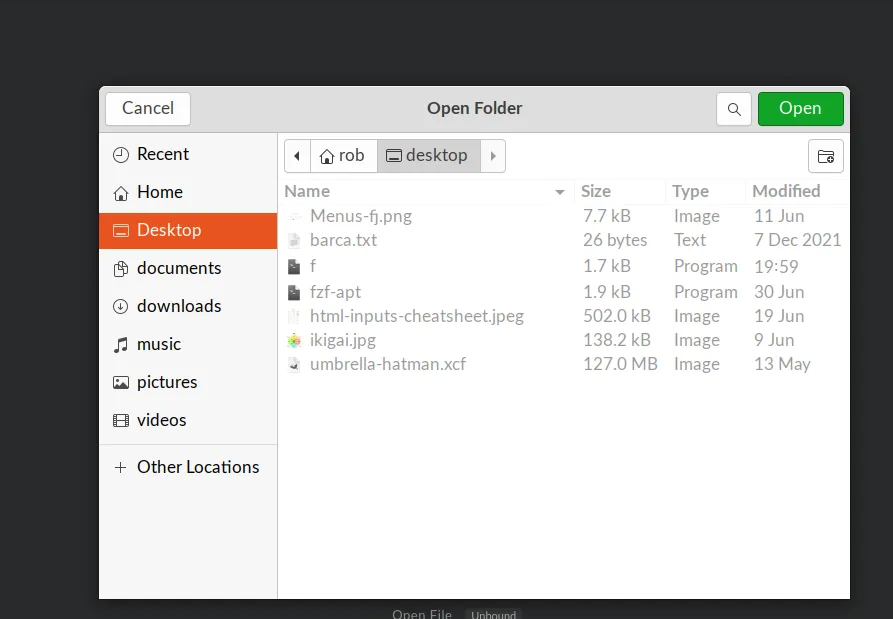Screen dimensions: 893x619
Task: Open the Name column sort dropdown arrow
Action: click(x=558, y=191)
